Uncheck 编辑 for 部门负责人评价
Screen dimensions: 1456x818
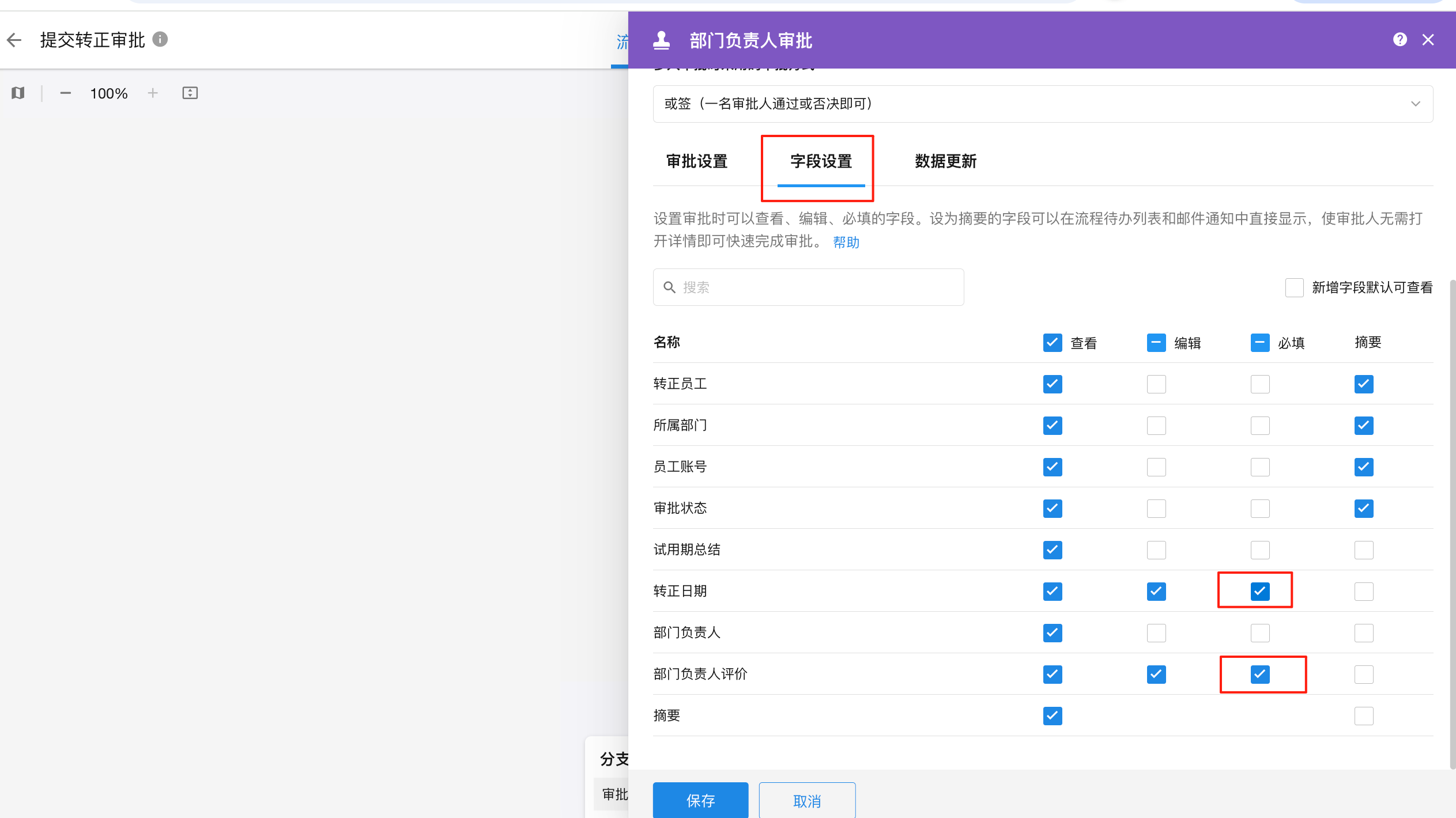click(1156, 675)
